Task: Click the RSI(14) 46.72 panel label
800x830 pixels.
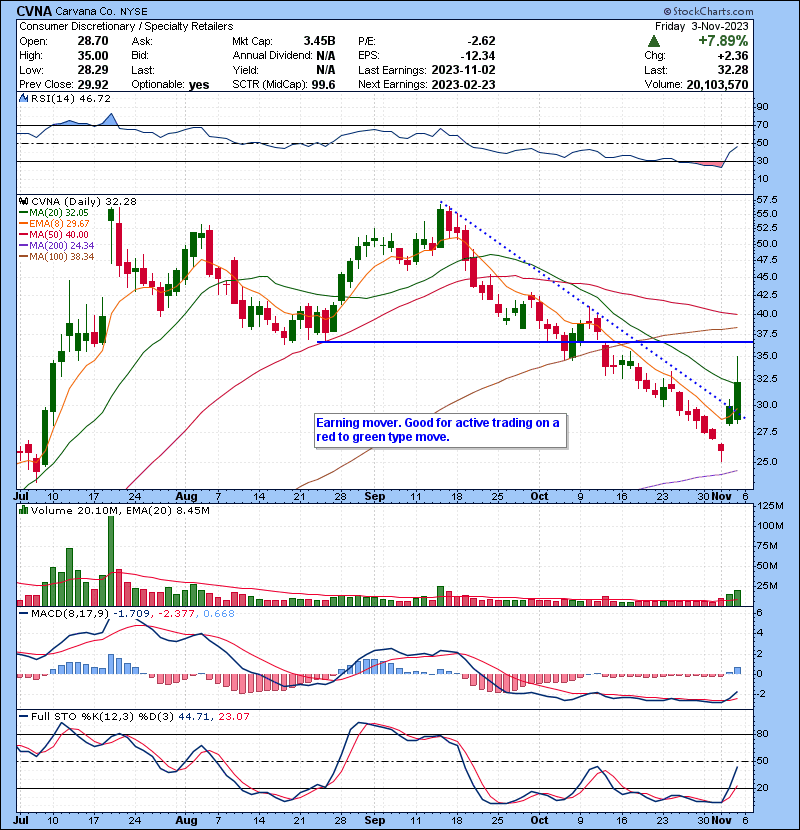Action: pos(70,98)
